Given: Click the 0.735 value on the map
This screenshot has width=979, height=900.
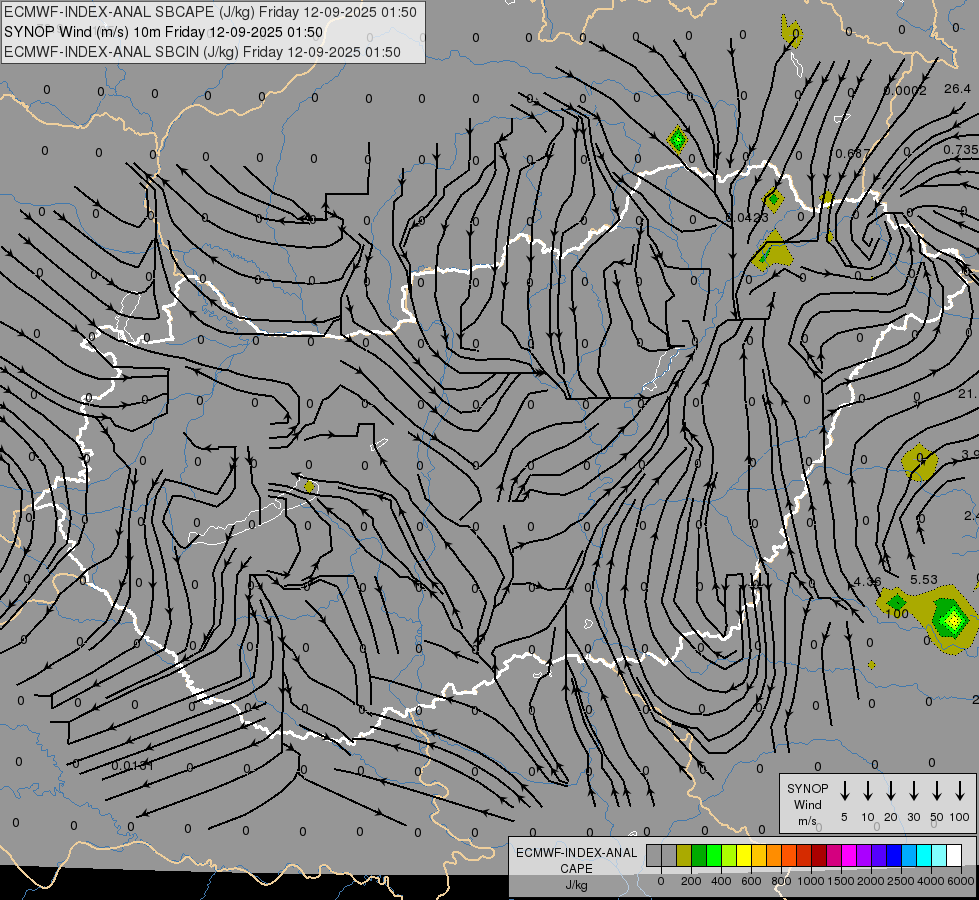Looking at the screenshot, I should 961,149.
